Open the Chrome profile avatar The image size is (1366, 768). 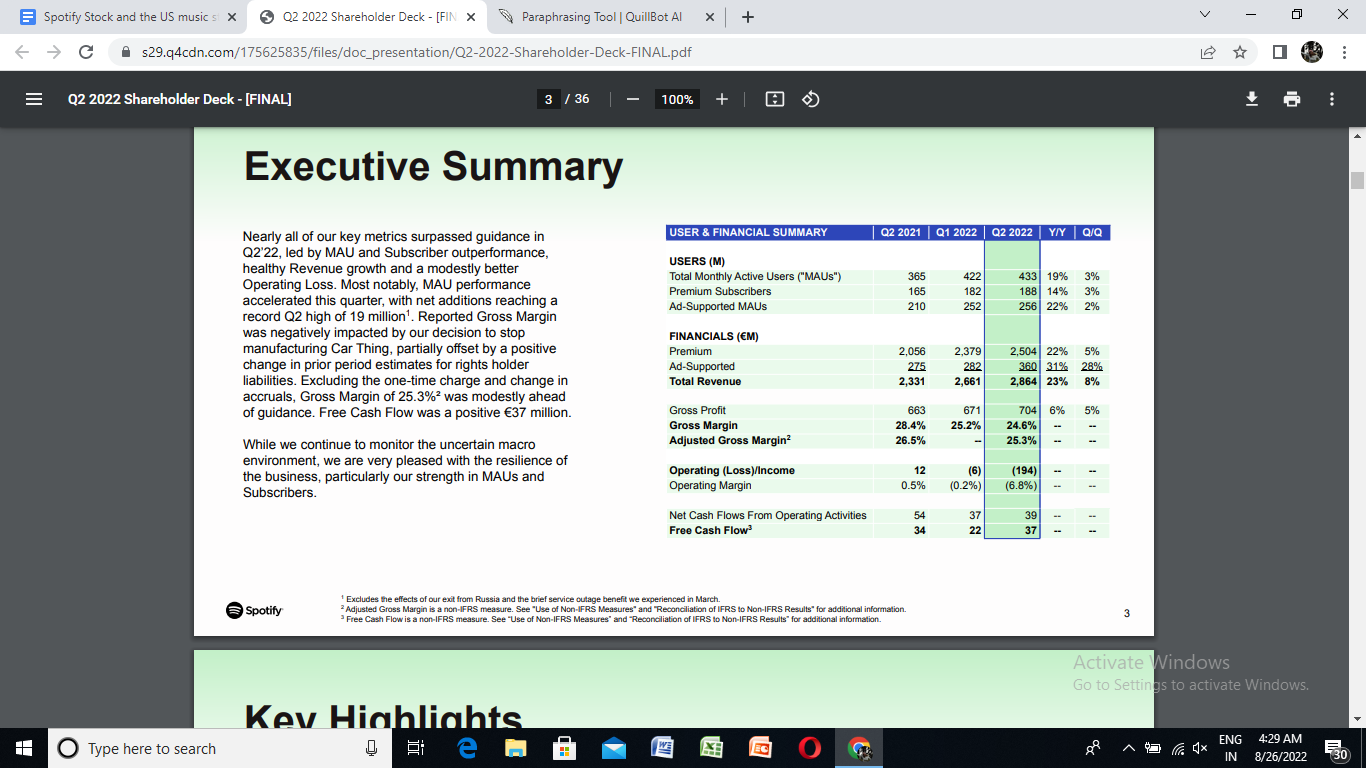coord(1312,52)
